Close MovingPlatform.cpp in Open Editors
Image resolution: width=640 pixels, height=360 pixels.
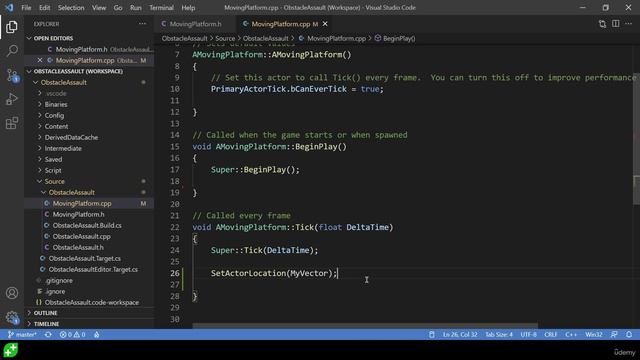40,60
